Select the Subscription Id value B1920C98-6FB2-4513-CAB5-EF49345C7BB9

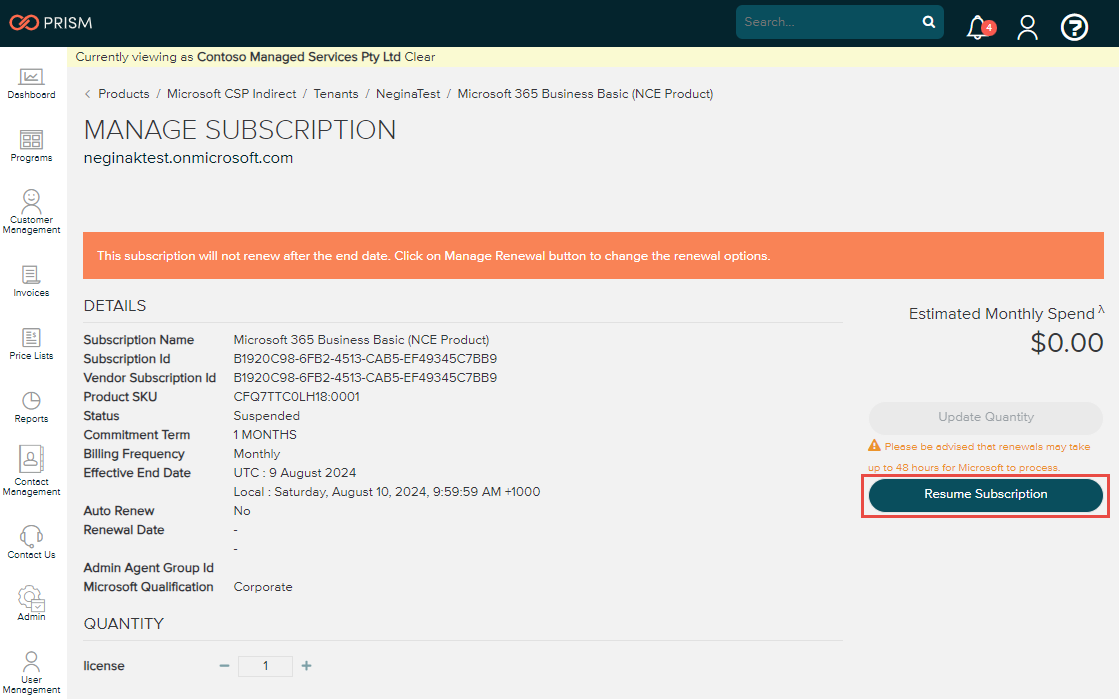click(x=365, y=359)
